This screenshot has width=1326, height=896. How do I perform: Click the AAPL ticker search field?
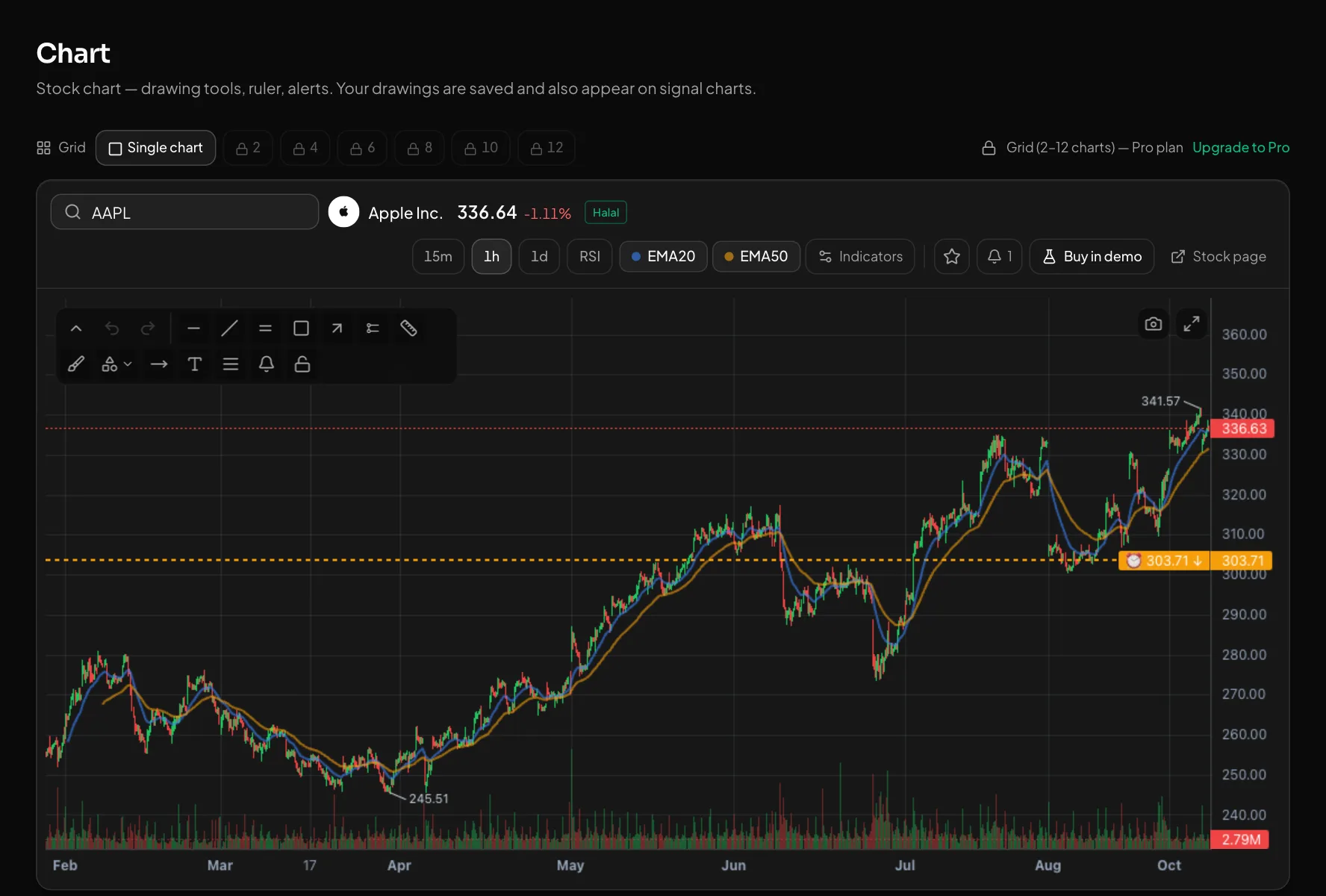(x=185, y=212)
